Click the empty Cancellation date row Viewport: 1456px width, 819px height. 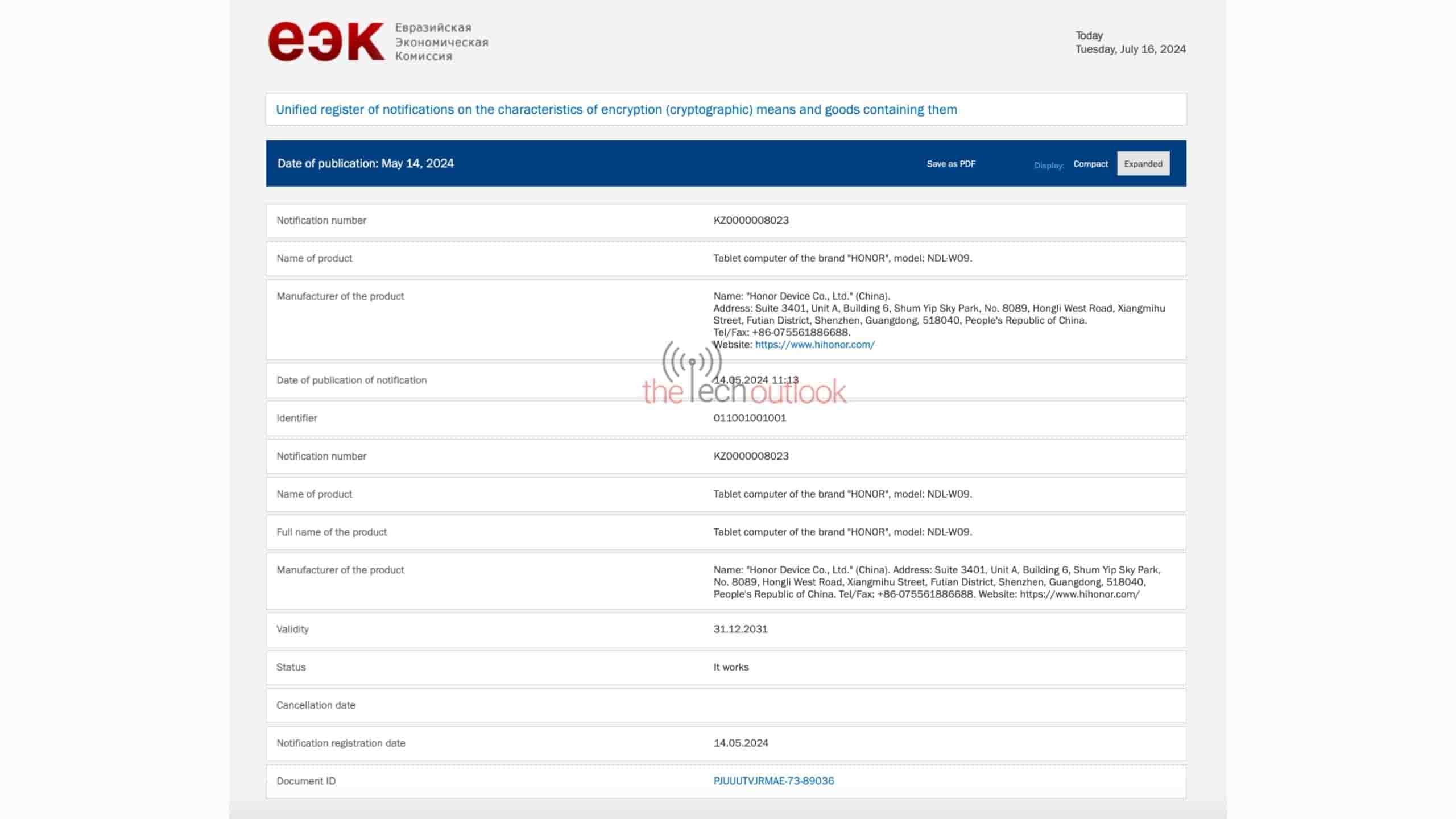[x=726, y=705]
